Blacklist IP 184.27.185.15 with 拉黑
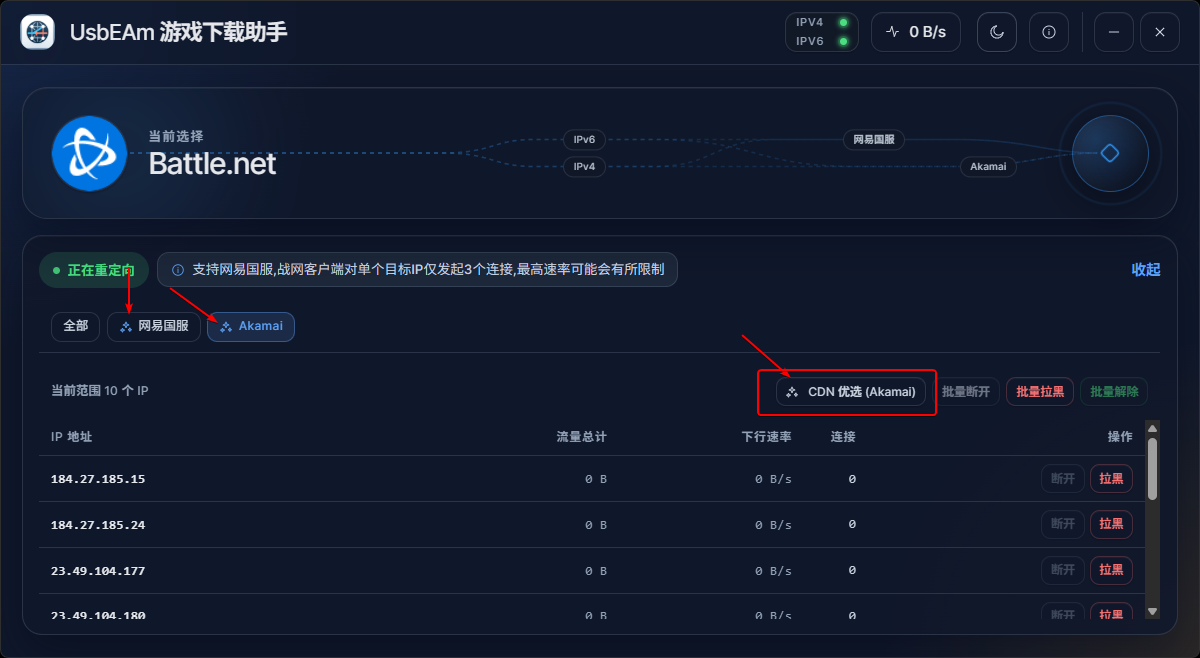Screen dimensions: 1200x658 point(1111,479)
